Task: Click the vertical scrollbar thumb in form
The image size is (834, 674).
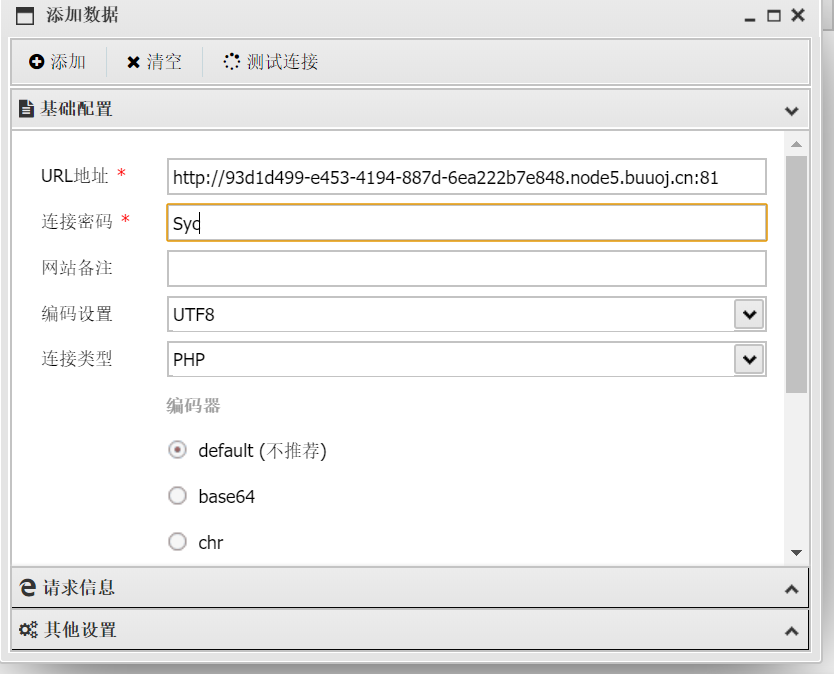Action: click(796, 274)
